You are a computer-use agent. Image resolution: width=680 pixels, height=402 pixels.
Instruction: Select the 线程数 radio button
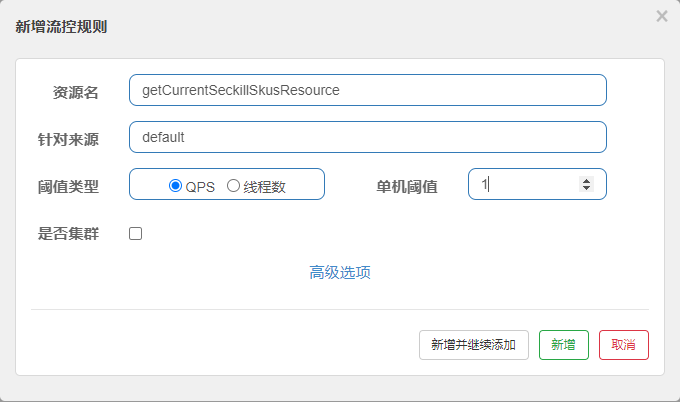click(x=233, y=186)
